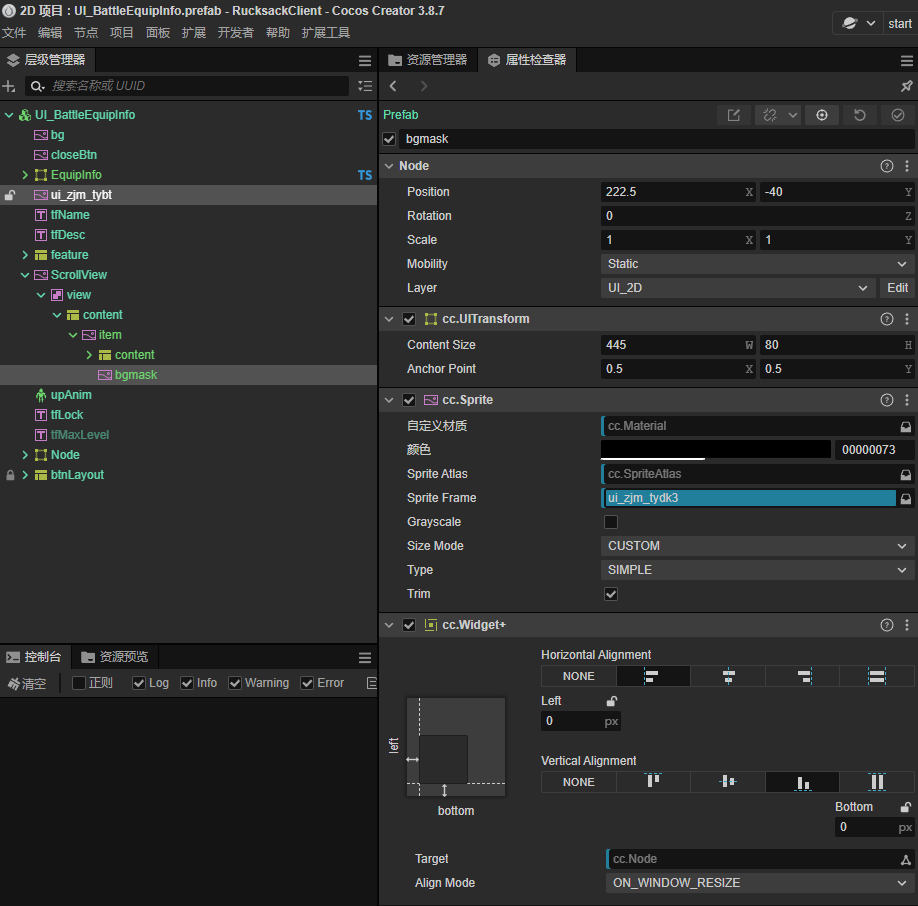Toggle the Grayscale checkbox
Viewport: 918px width, 906px height.
point(611,522)
